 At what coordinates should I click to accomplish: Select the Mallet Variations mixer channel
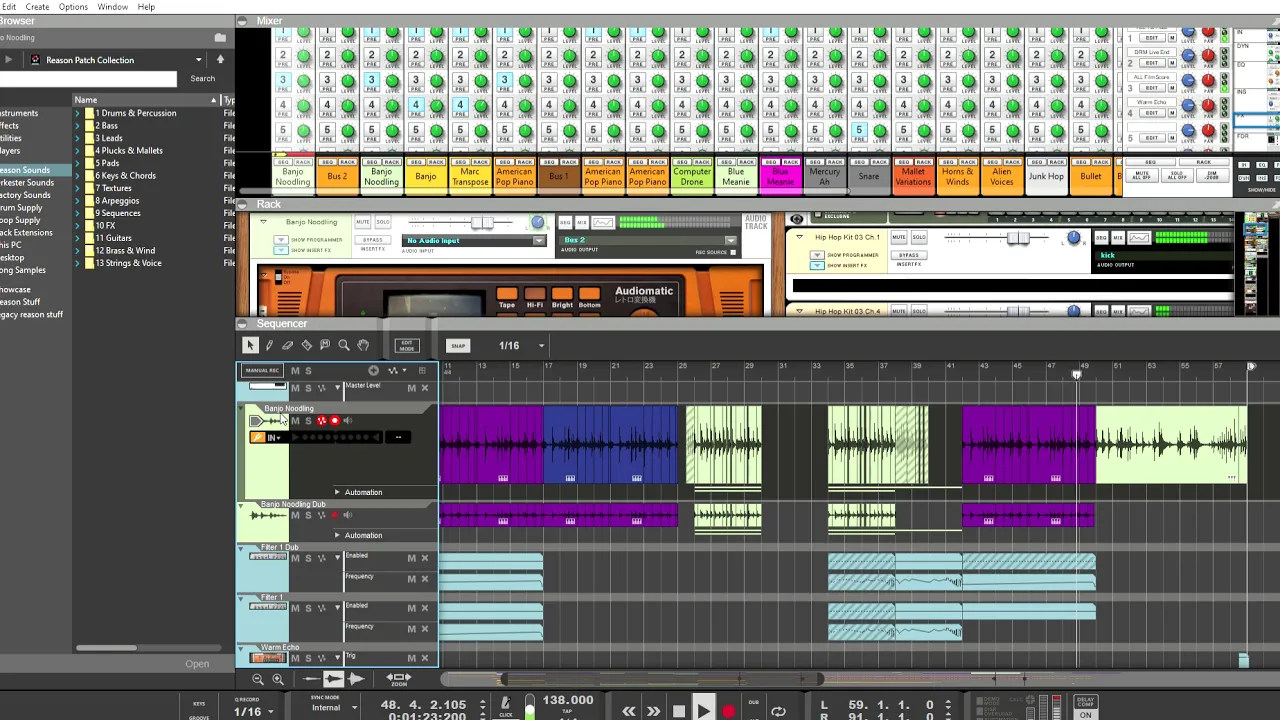pos(912,177)
